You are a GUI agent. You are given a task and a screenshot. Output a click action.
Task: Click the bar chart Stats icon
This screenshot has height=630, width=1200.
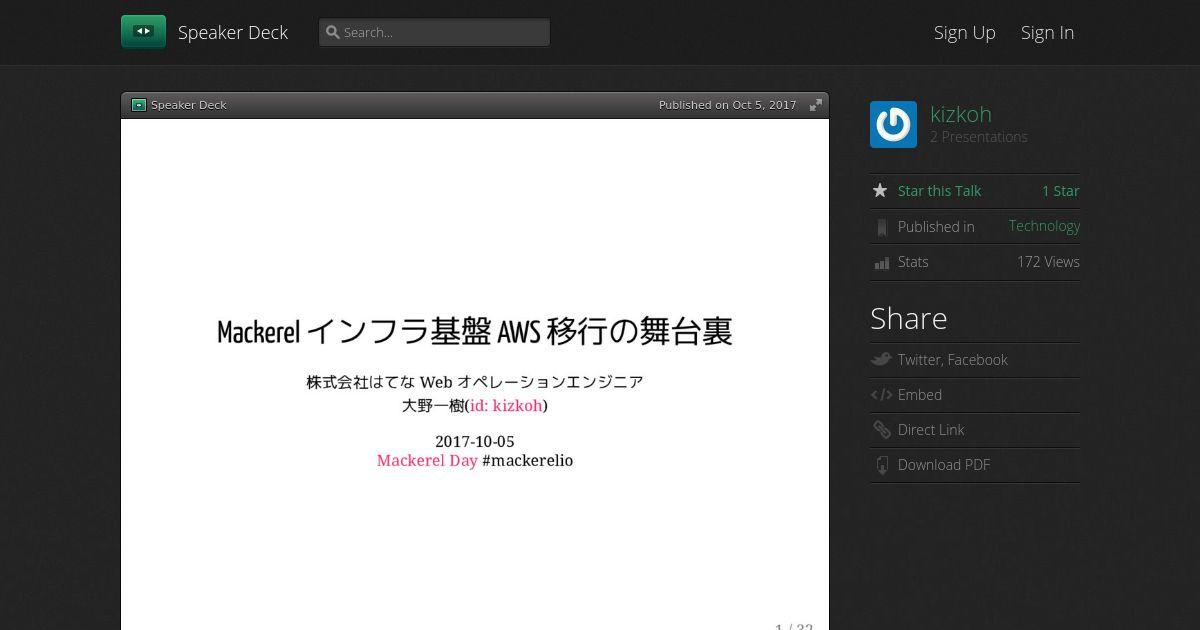click(881, 263)
